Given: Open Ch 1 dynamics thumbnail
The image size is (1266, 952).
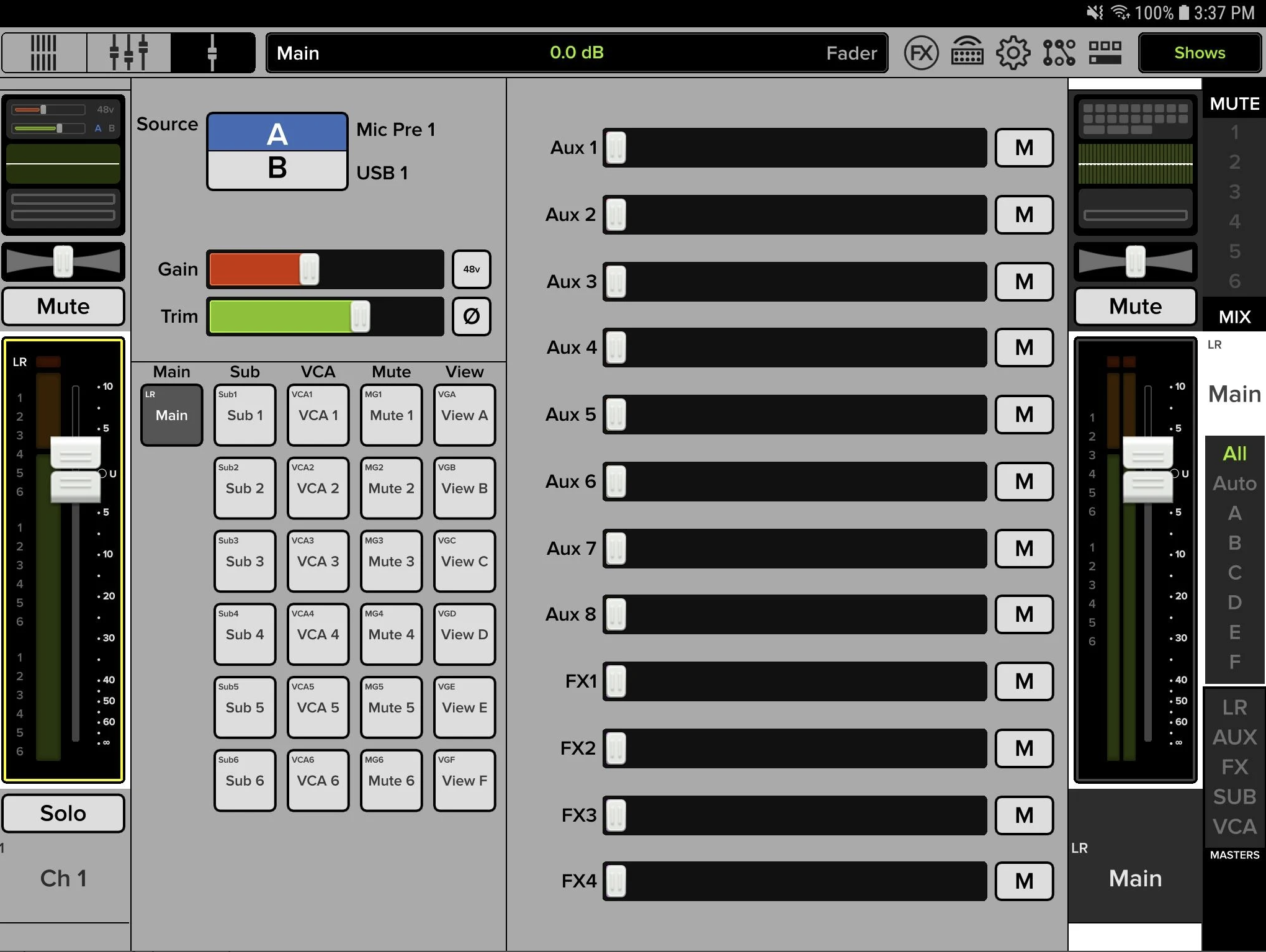Looking at the screenshot, I should (x=63, y=207).
